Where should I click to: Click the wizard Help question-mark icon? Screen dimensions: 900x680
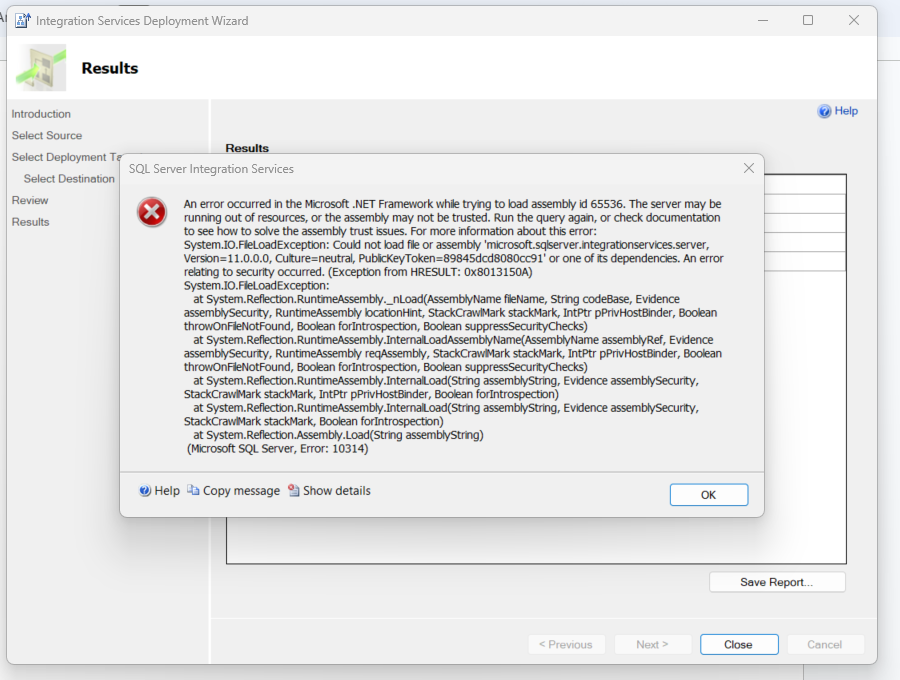click(824, 111)
